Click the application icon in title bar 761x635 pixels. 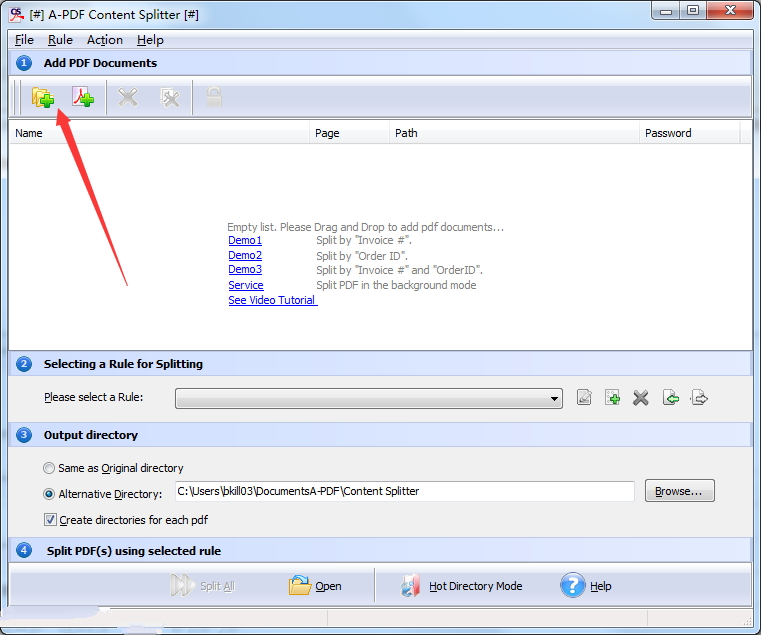(17, 15)
